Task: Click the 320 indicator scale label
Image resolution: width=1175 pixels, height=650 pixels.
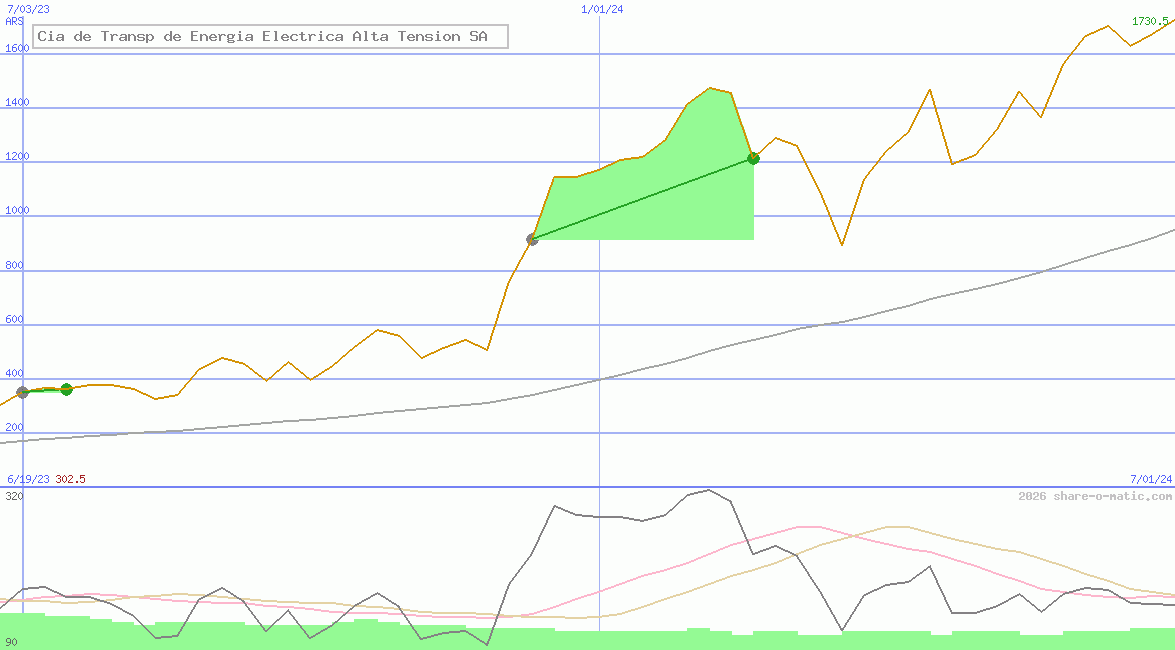Action: [x=14, y=496]
